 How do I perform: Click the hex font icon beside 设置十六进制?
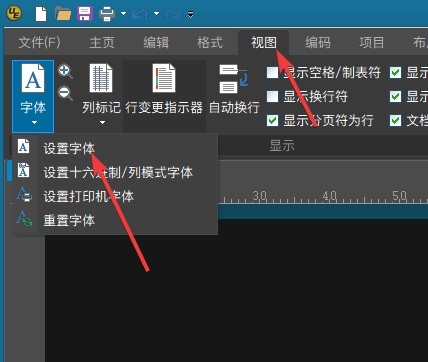pyautogui.click(x=23, y=170)
